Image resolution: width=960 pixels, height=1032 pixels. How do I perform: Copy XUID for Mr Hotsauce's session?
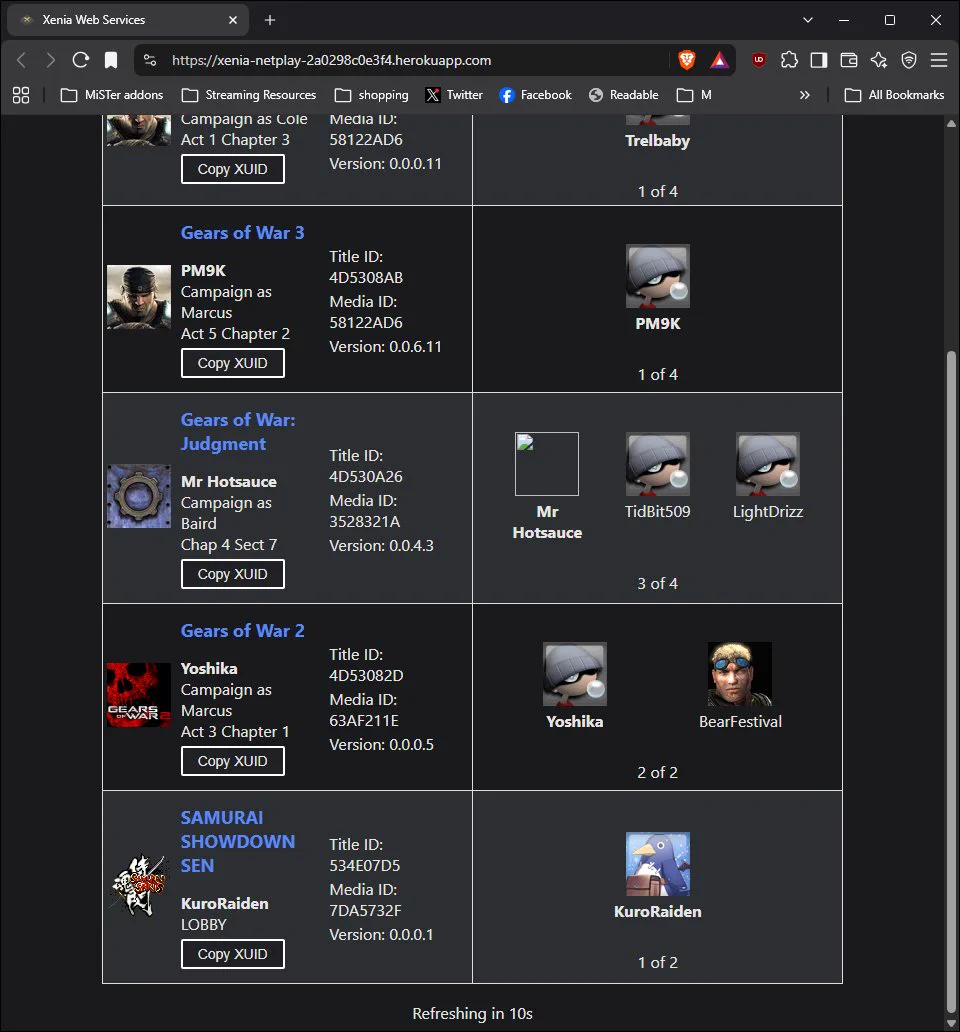pos(233,574)
